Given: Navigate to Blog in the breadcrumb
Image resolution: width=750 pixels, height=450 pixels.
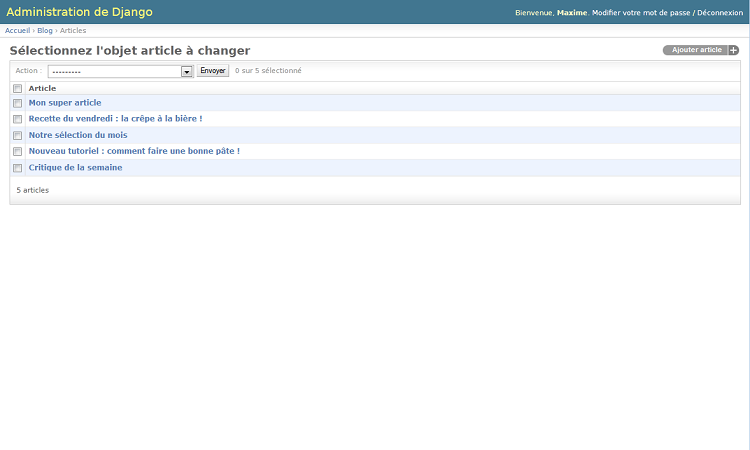Looking at the screenshot, I should [x=45, y=31].
